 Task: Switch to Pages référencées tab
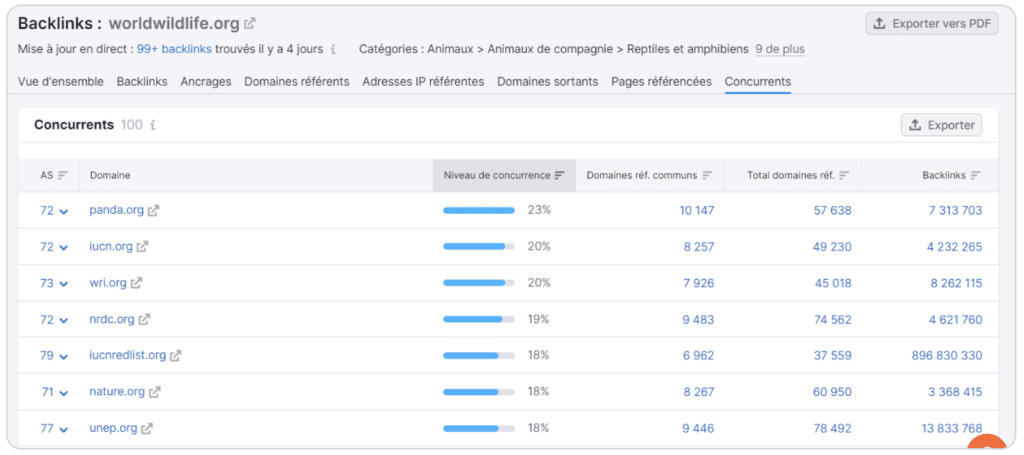662,82
